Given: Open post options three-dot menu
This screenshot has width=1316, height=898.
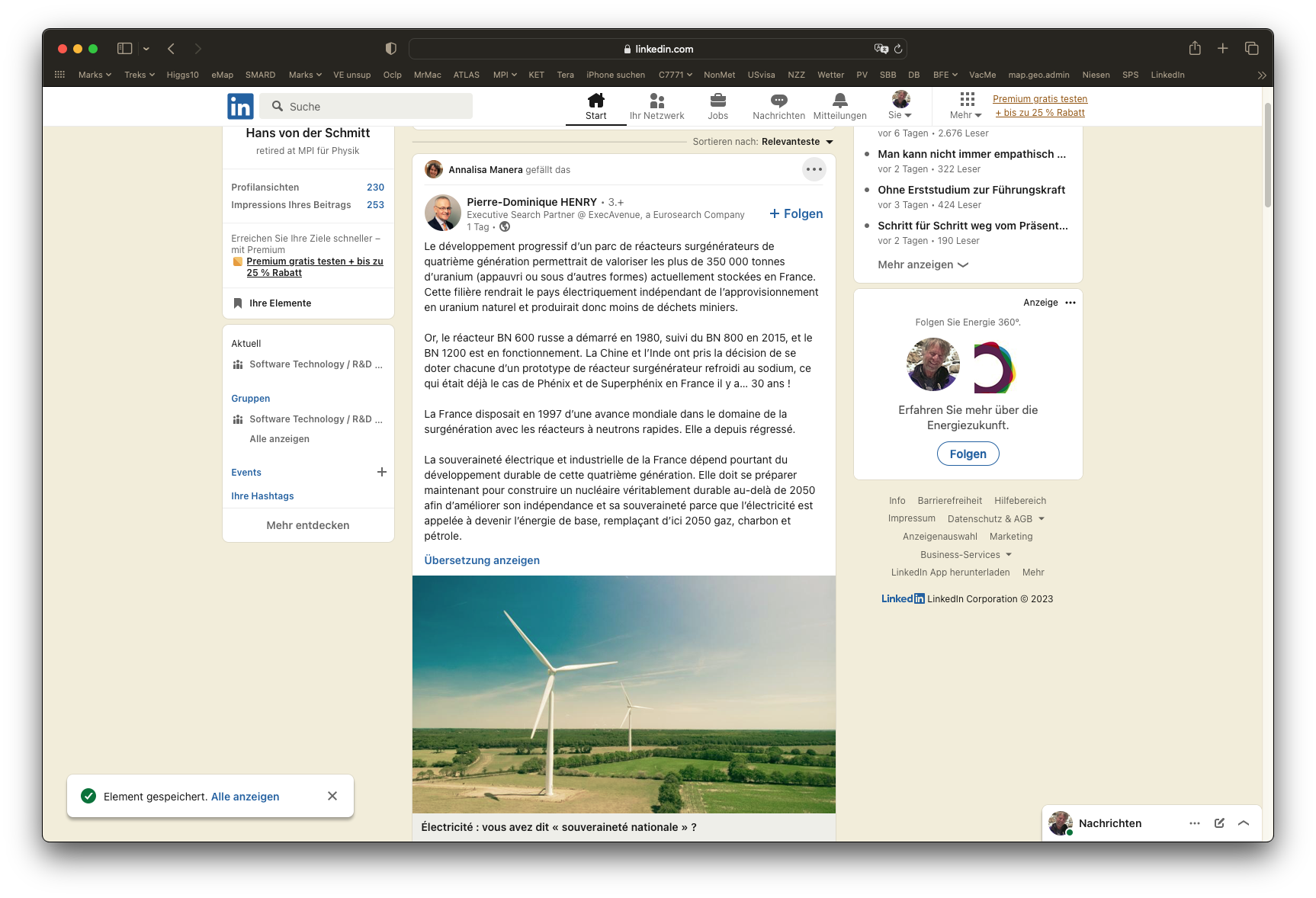Looking at the screenshot, I should coord(814,169).
